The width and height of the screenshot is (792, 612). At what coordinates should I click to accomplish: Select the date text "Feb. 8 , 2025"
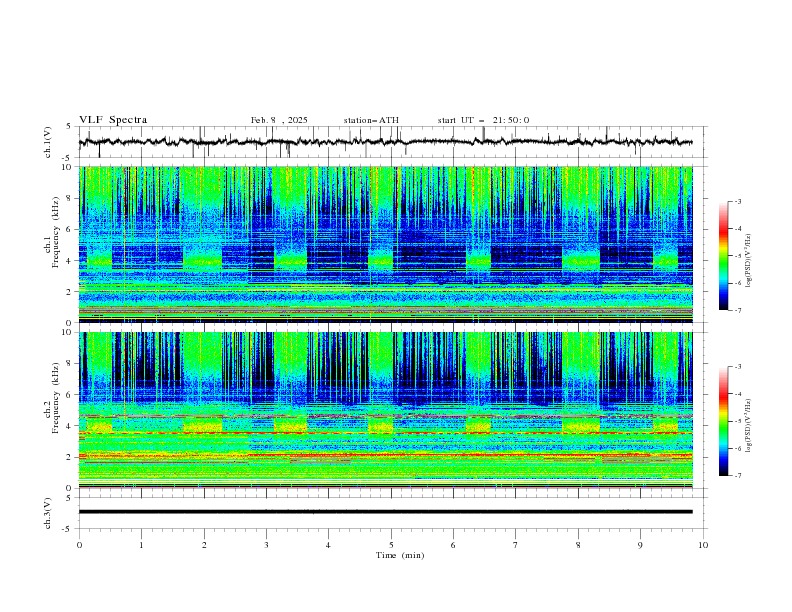279,120
